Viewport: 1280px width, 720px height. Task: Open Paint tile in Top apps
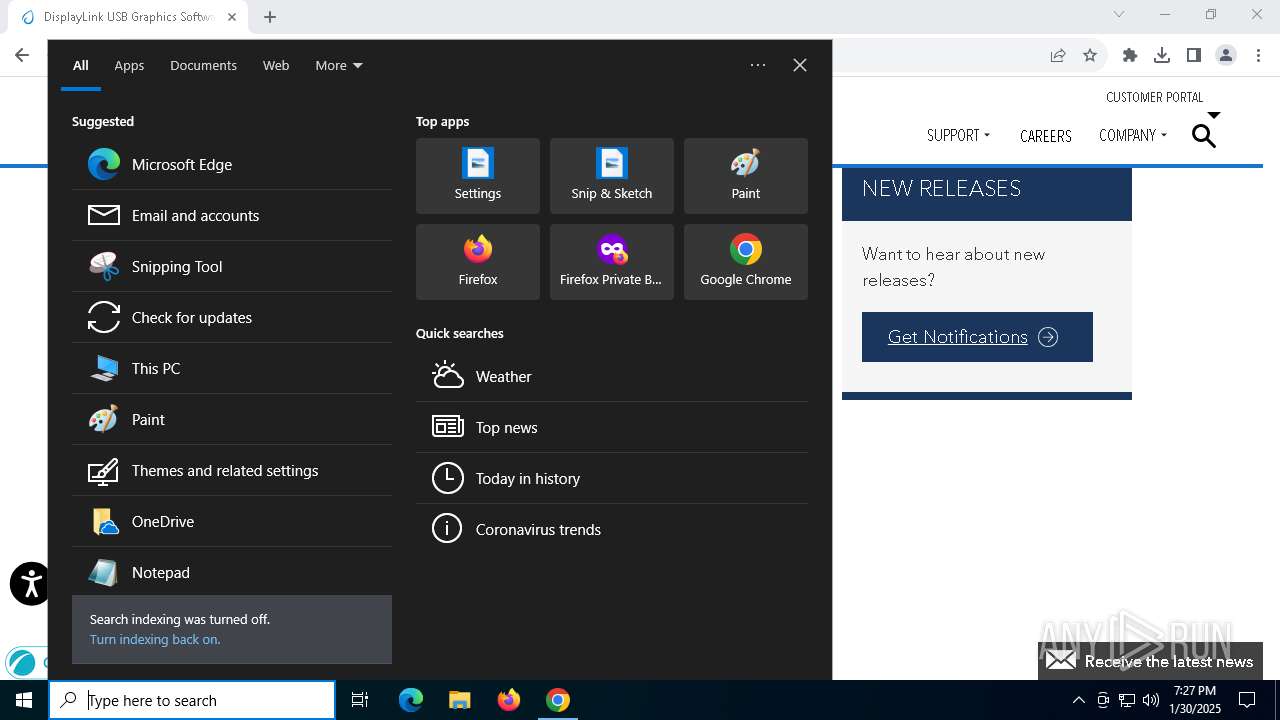coord(746,176)
